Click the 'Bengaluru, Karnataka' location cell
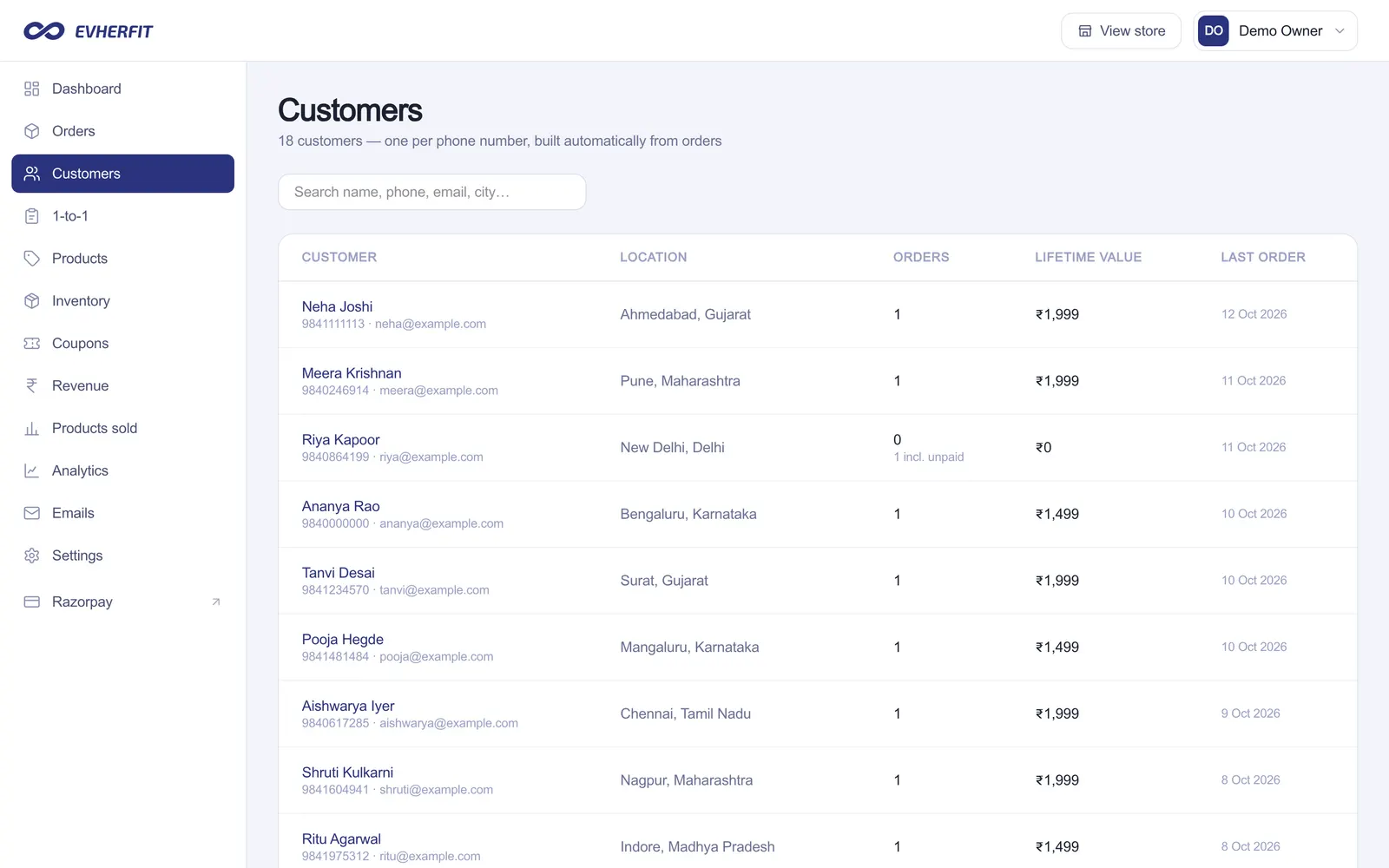 [688, 514]
